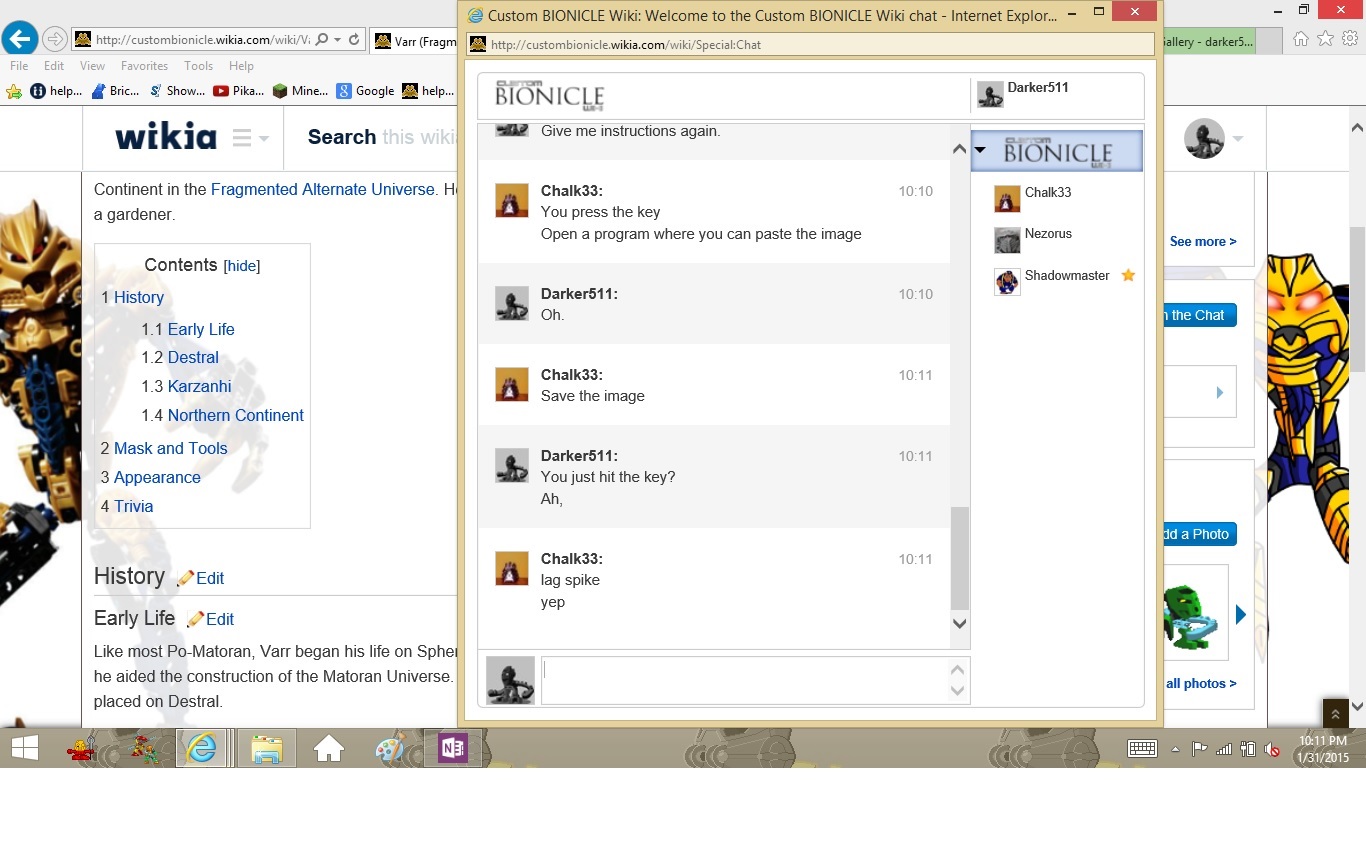The height and width of the screenshot is (864, 1366).
Task: Open the Windows Start button
Action: 25,748
